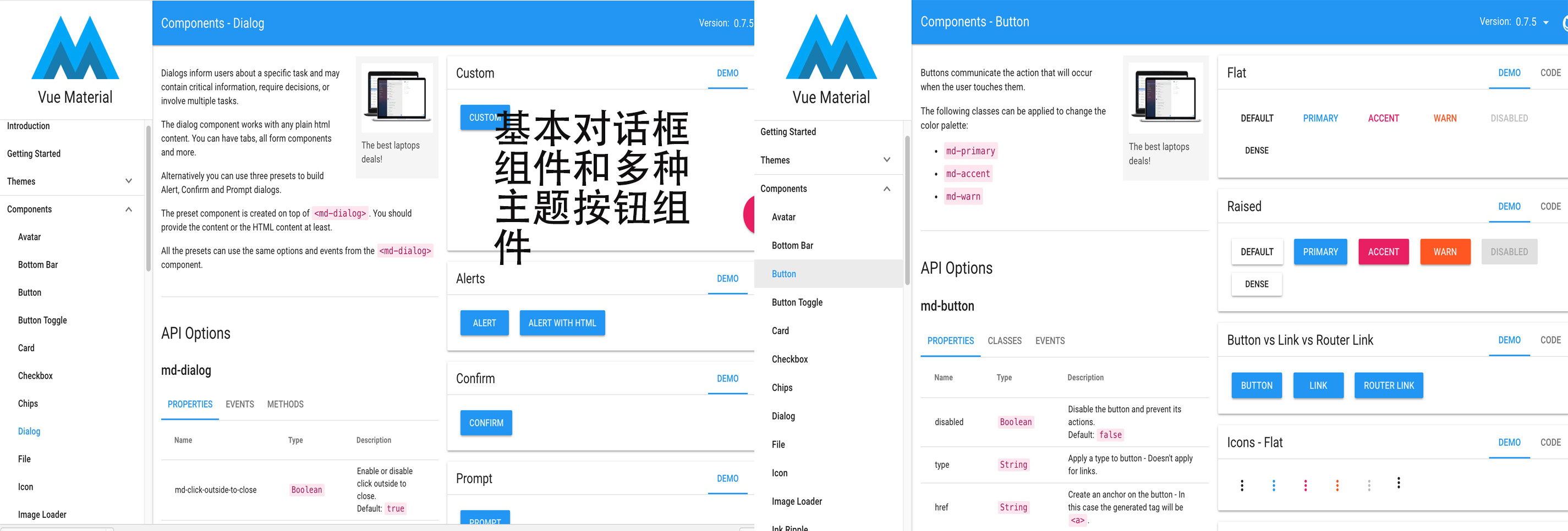Switch to the CLASSES tab under md-button
The image size is (1568, 531).
click(x=1005, y=341)
